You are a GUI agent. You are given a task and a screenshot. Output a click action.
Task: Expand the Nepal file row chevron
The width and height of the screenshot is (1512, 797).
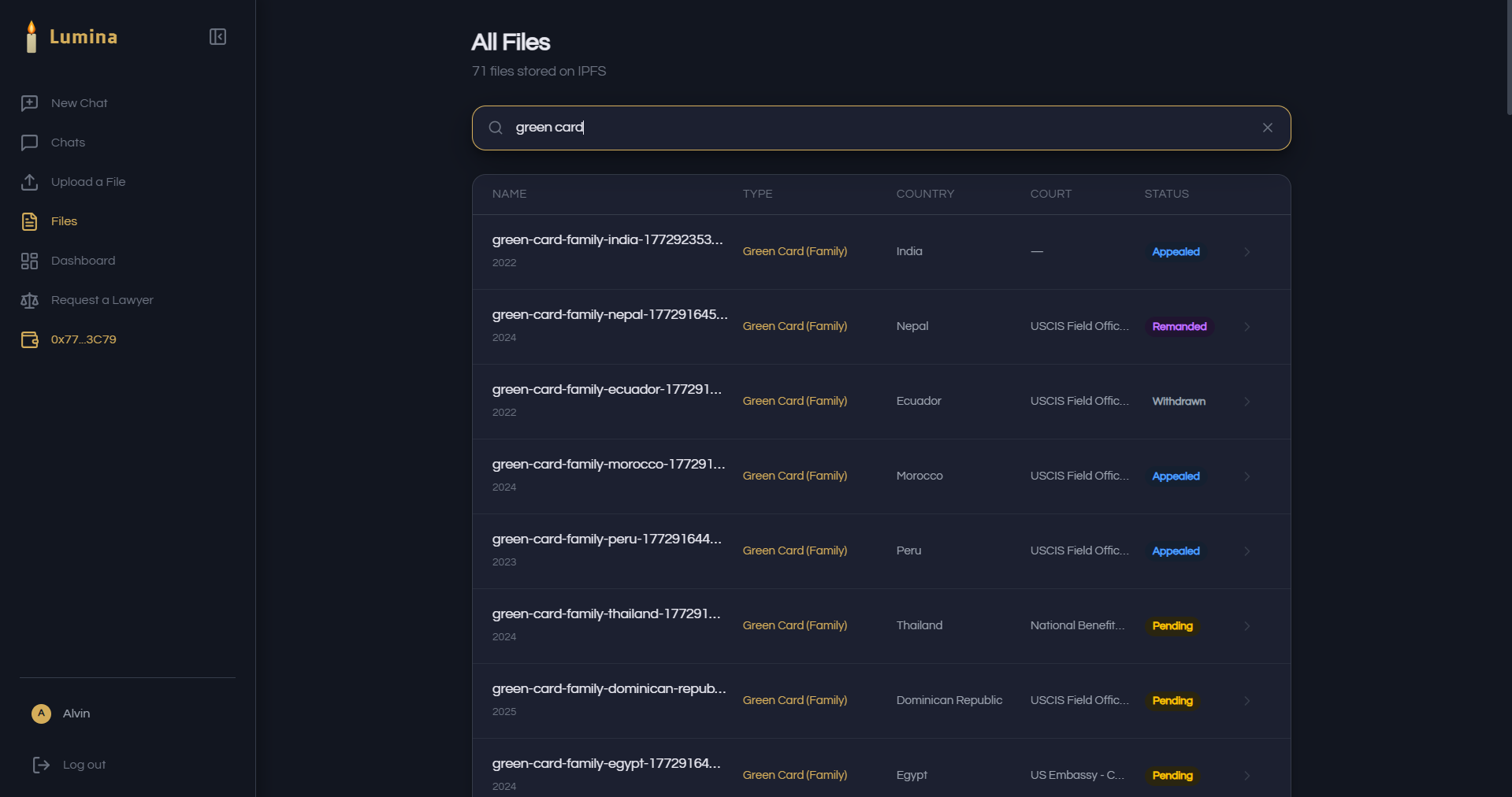click(x=1247, y=327)
